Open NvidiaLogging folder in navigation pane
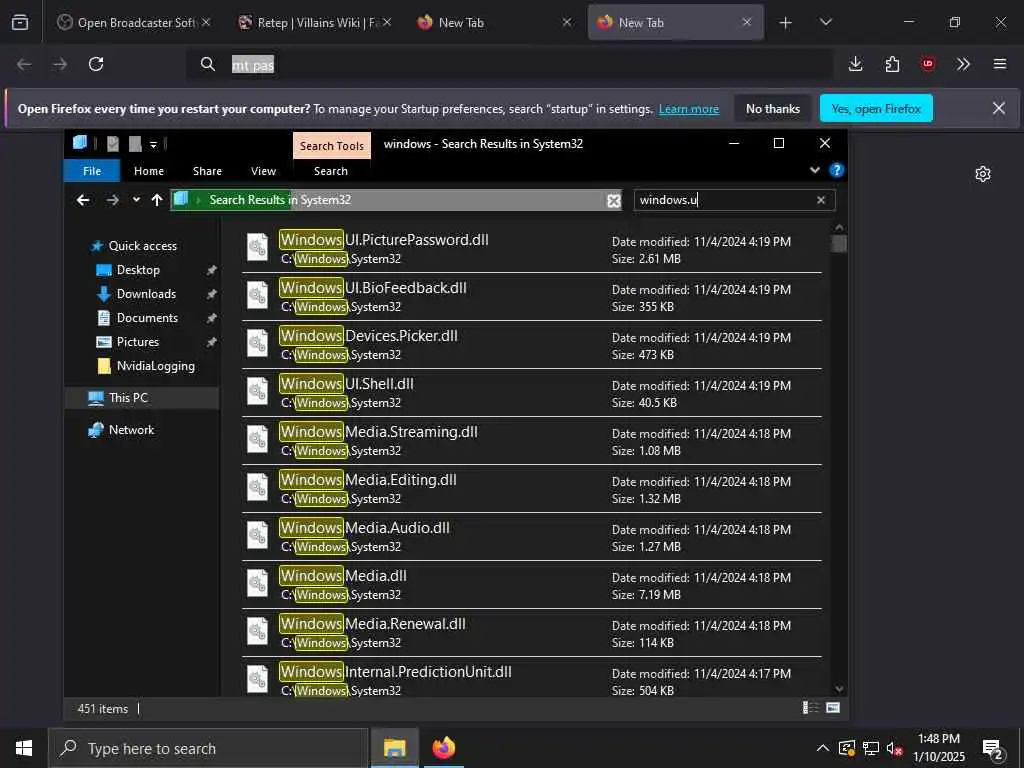This screenshot has height=768, width=1024. tap(155, 366)
